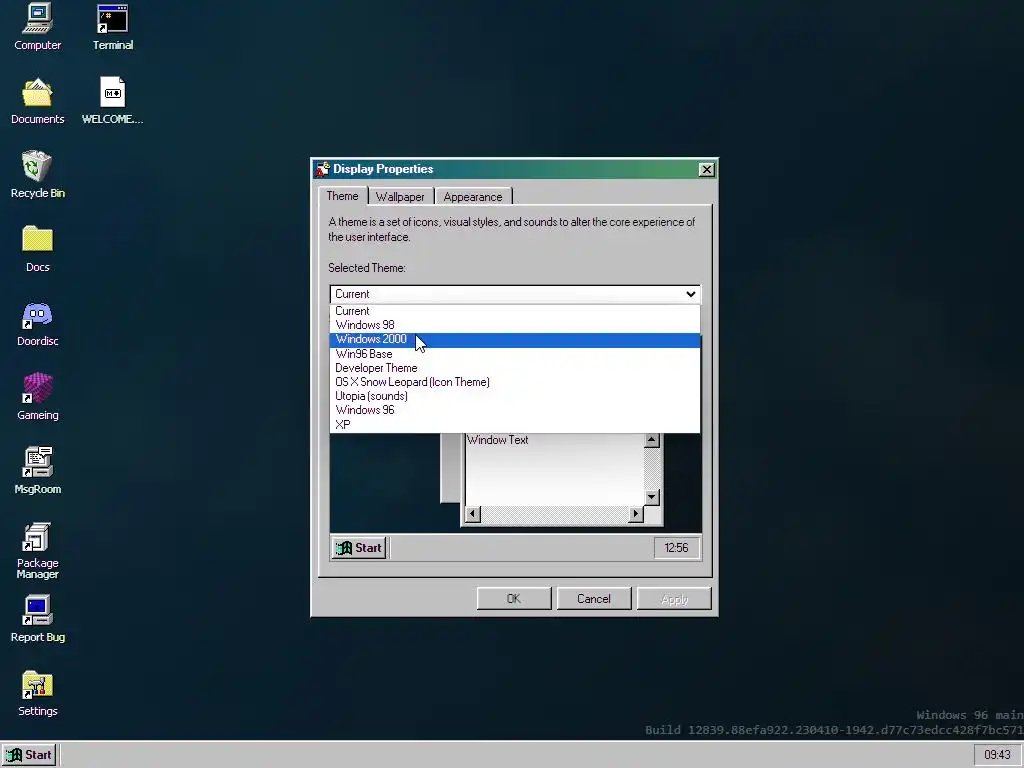Choose Developer Theme option

click(515, 368)
